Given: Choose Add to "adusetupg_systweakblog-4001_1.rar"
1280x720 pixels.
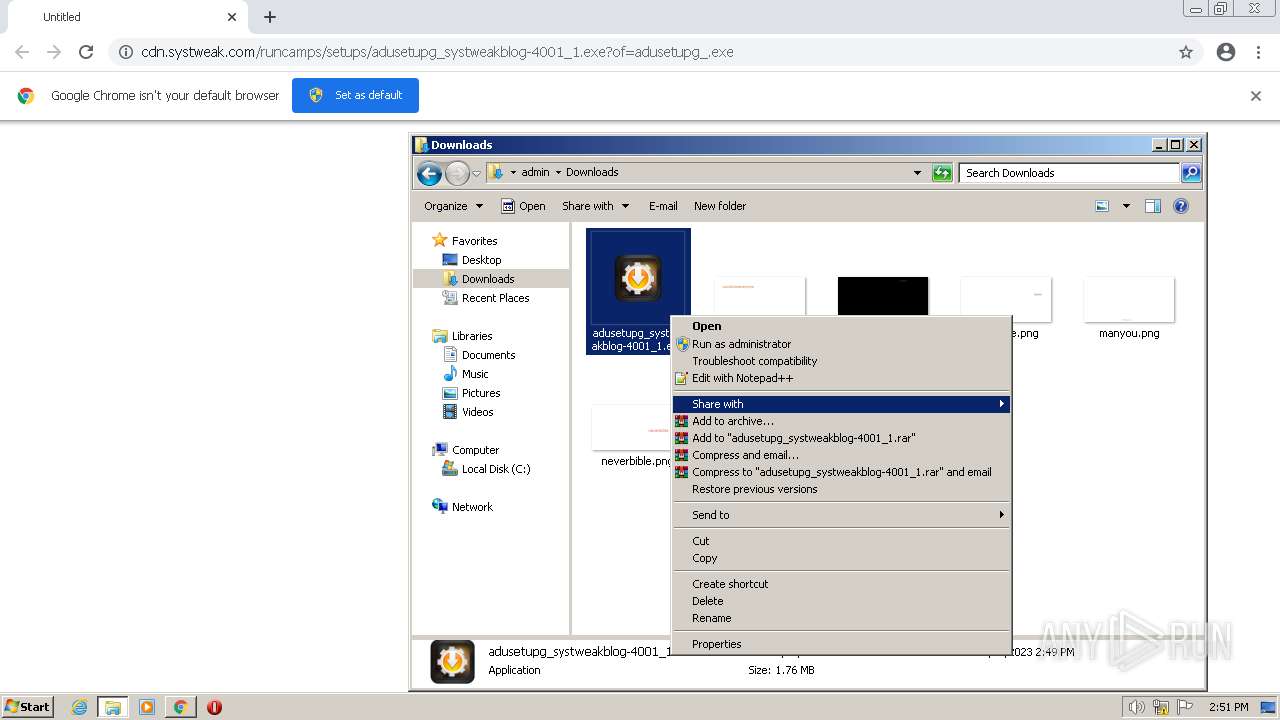Looking at the screenshot, I should pyautogui.click(x=841, y=438).
